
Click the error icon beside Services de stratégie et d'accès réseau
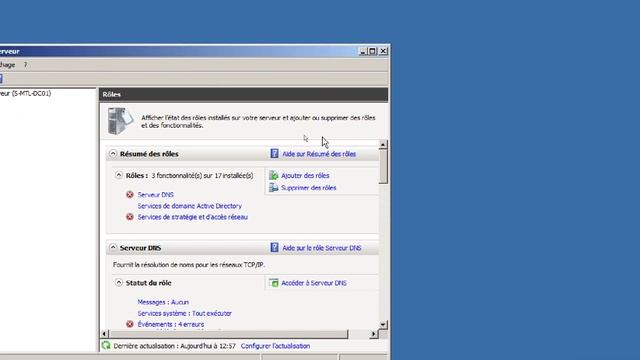coord(130,217)
